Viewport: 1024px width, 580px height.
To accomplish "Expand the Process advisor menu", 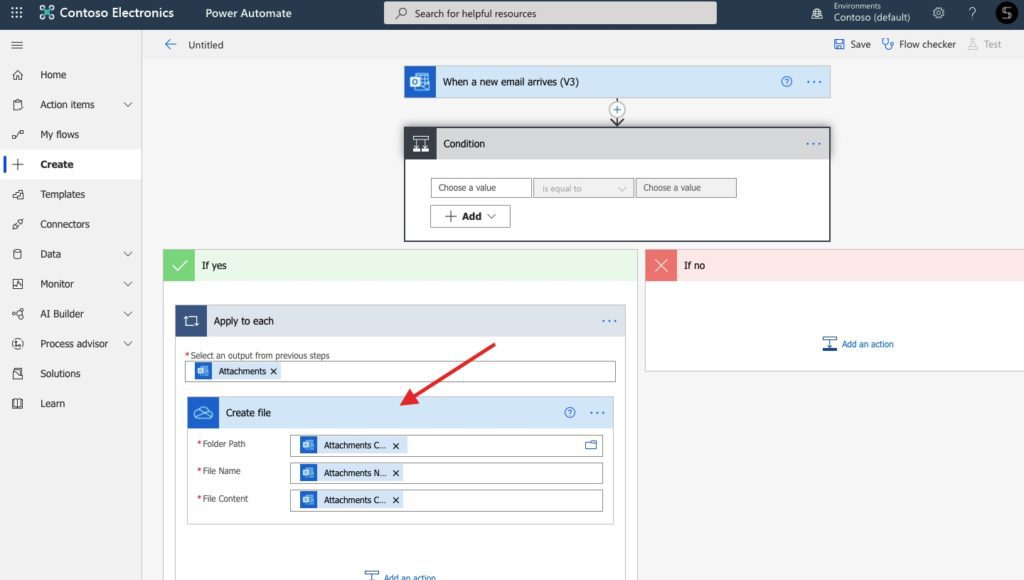I will [128, 344].
